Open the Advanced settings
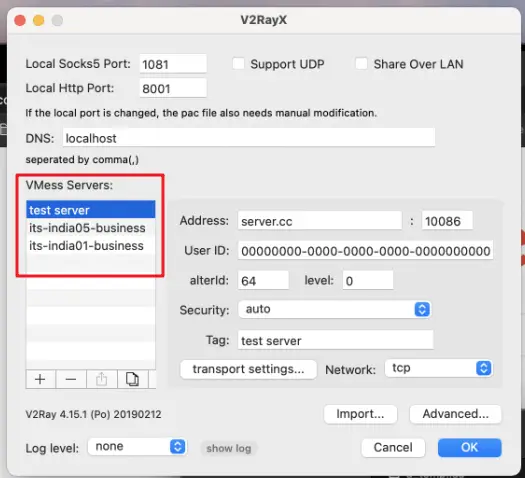The height and width of the screenshot is (478, 525). point(455,414)
